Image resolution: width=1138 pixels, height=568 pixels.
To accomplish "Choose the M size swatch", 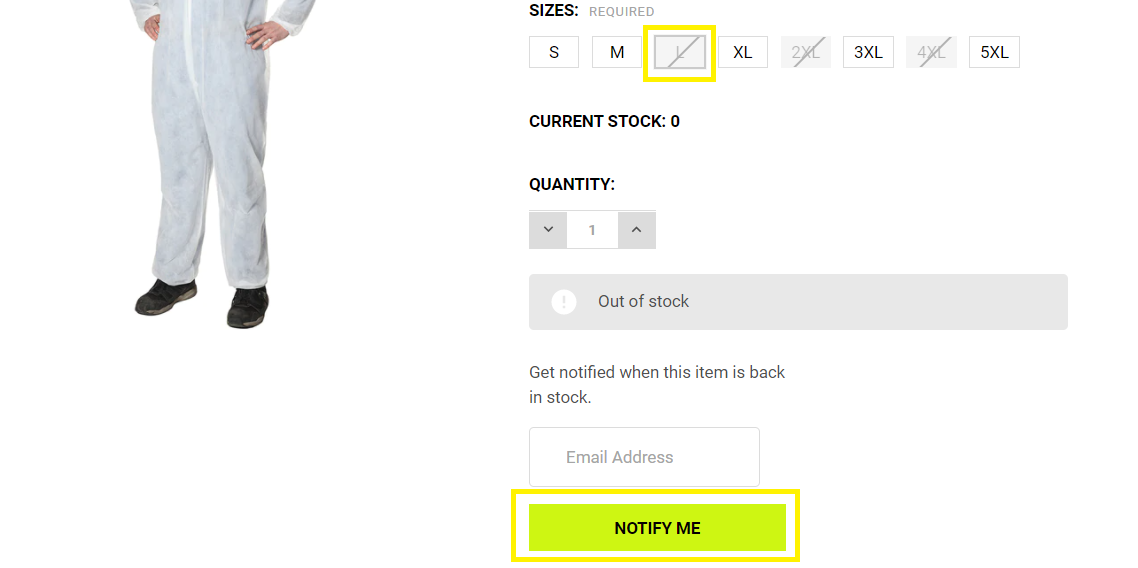I will coord(617,52).
